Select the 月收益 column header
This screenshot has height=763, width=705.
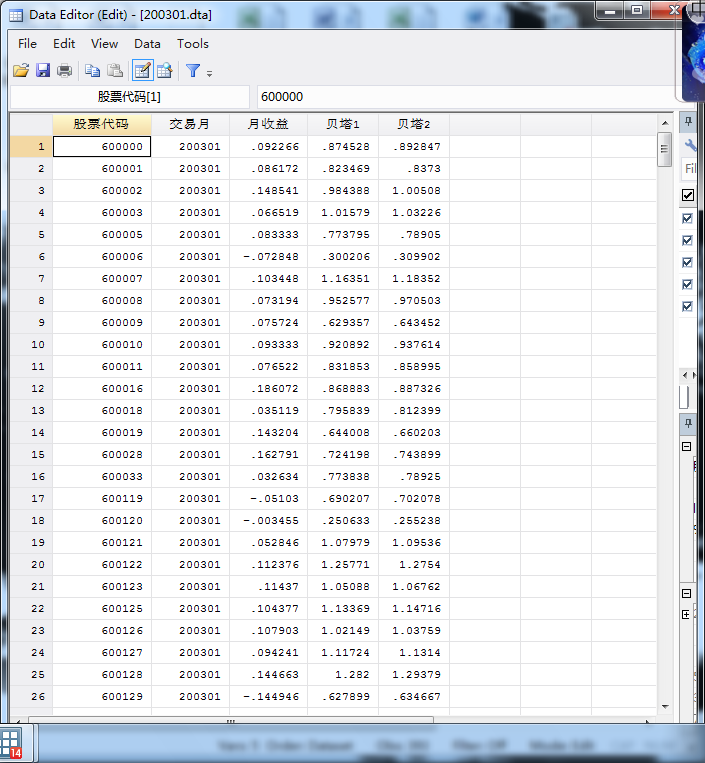[268, 124]
